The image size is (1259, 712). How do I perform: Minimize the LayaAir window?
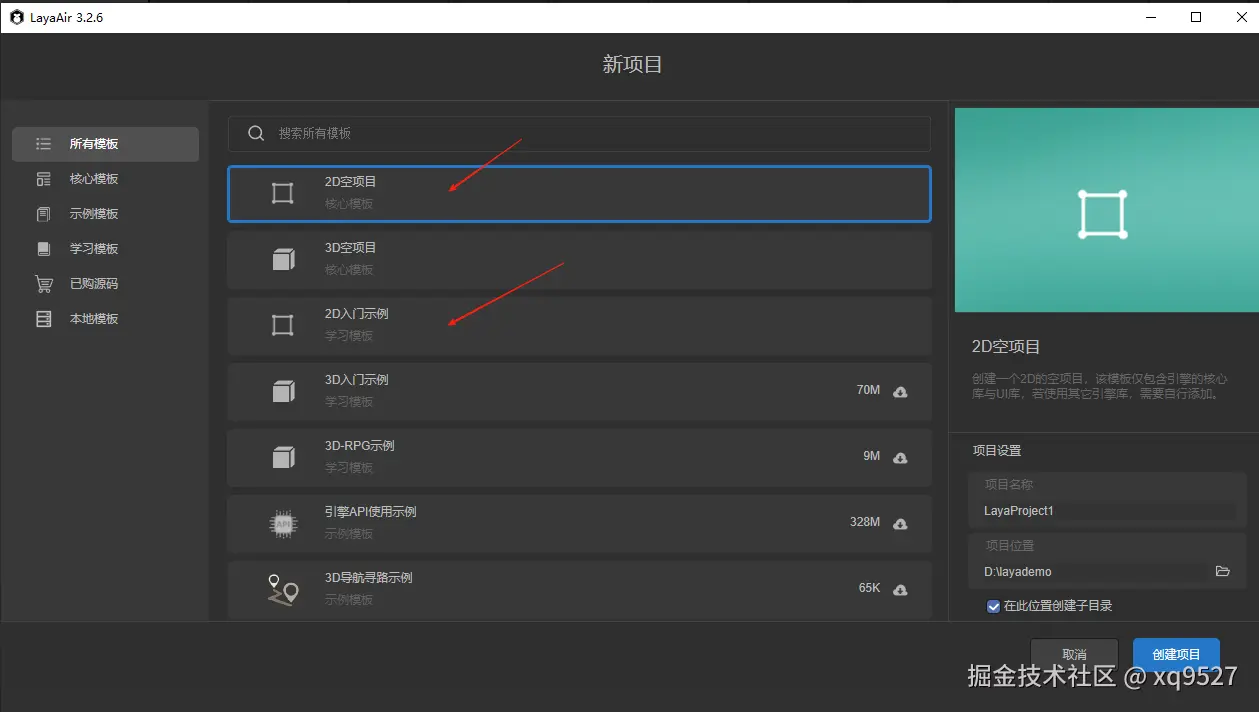coord(1151,17)
